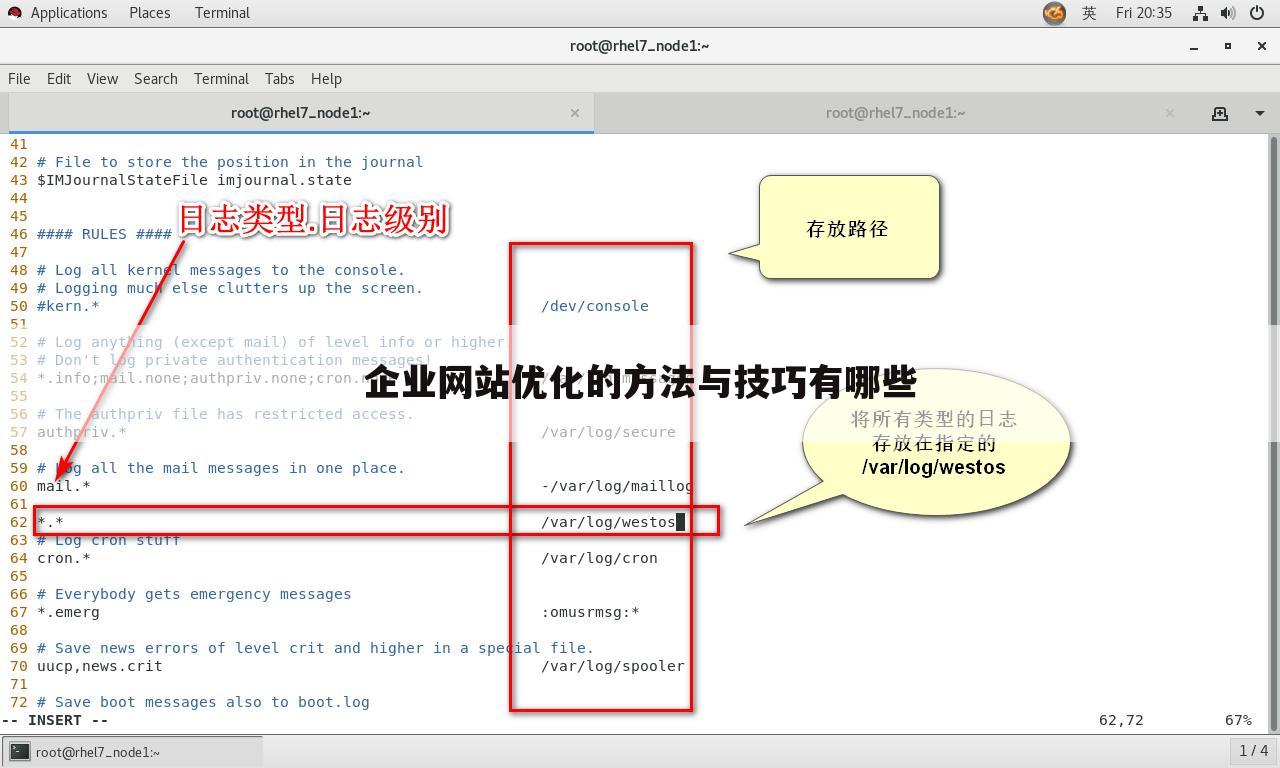The width and height of the screenshot is (1280, 768).
Task: Open the top panel Terminal app menu
Action: [222, 13]
